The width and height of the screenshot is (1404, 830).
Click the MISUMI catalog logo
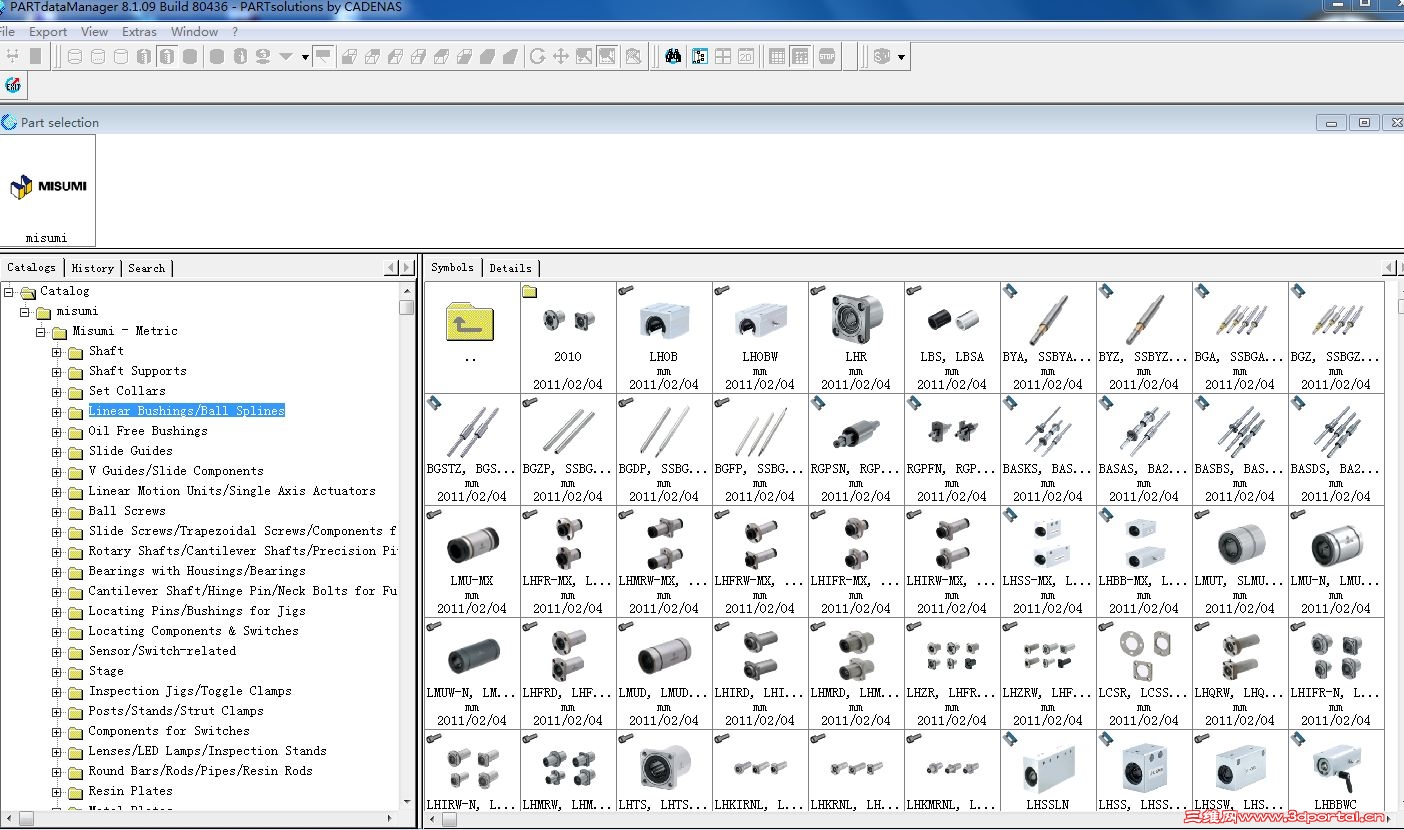[47, 187]
